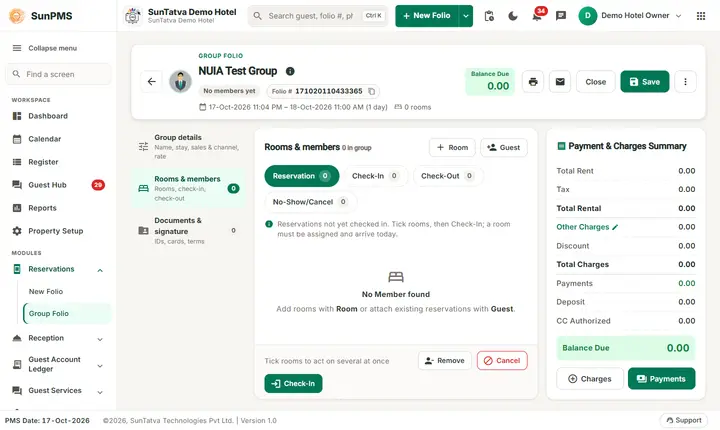The height and width of the screenshot is (430, 720).
Task: Select the Check-In tab
Action: click(x=375, y=176)
